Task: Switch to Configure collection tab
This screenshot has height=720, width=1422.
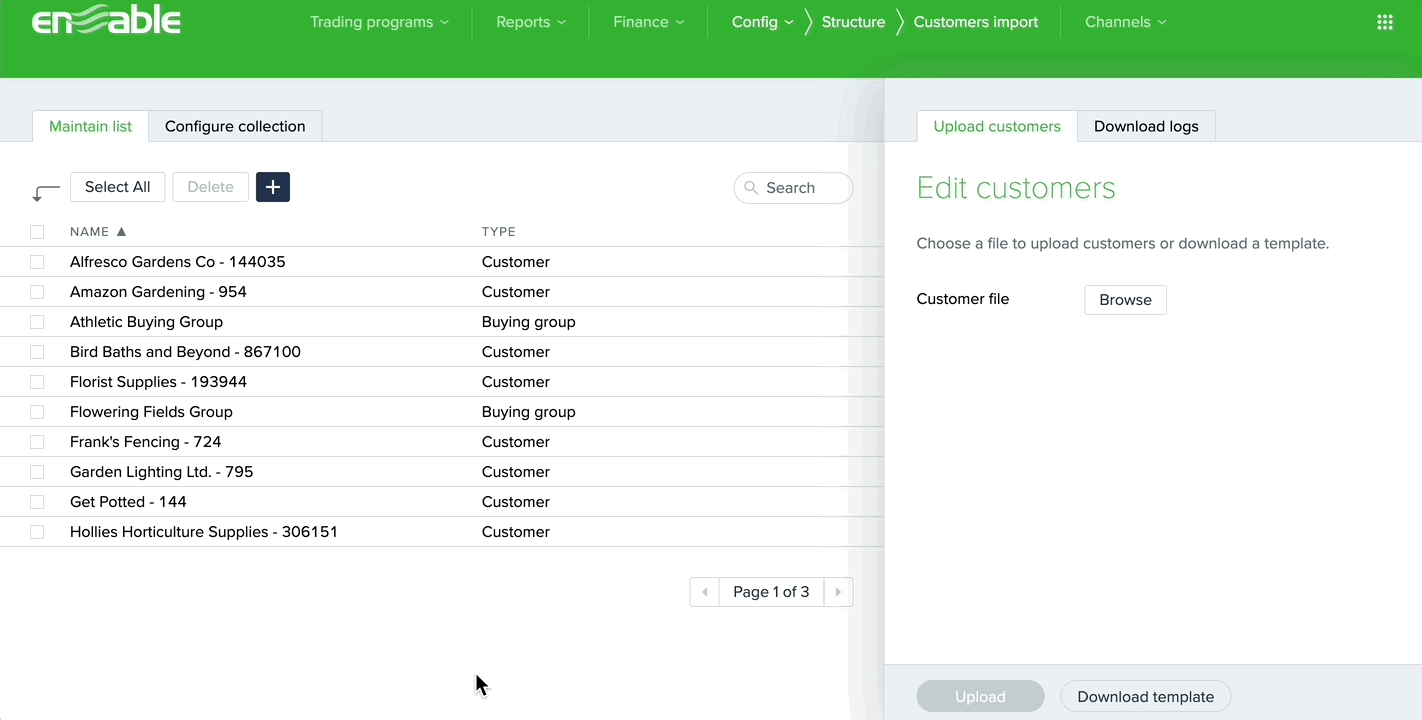Action: coord(235,127)
